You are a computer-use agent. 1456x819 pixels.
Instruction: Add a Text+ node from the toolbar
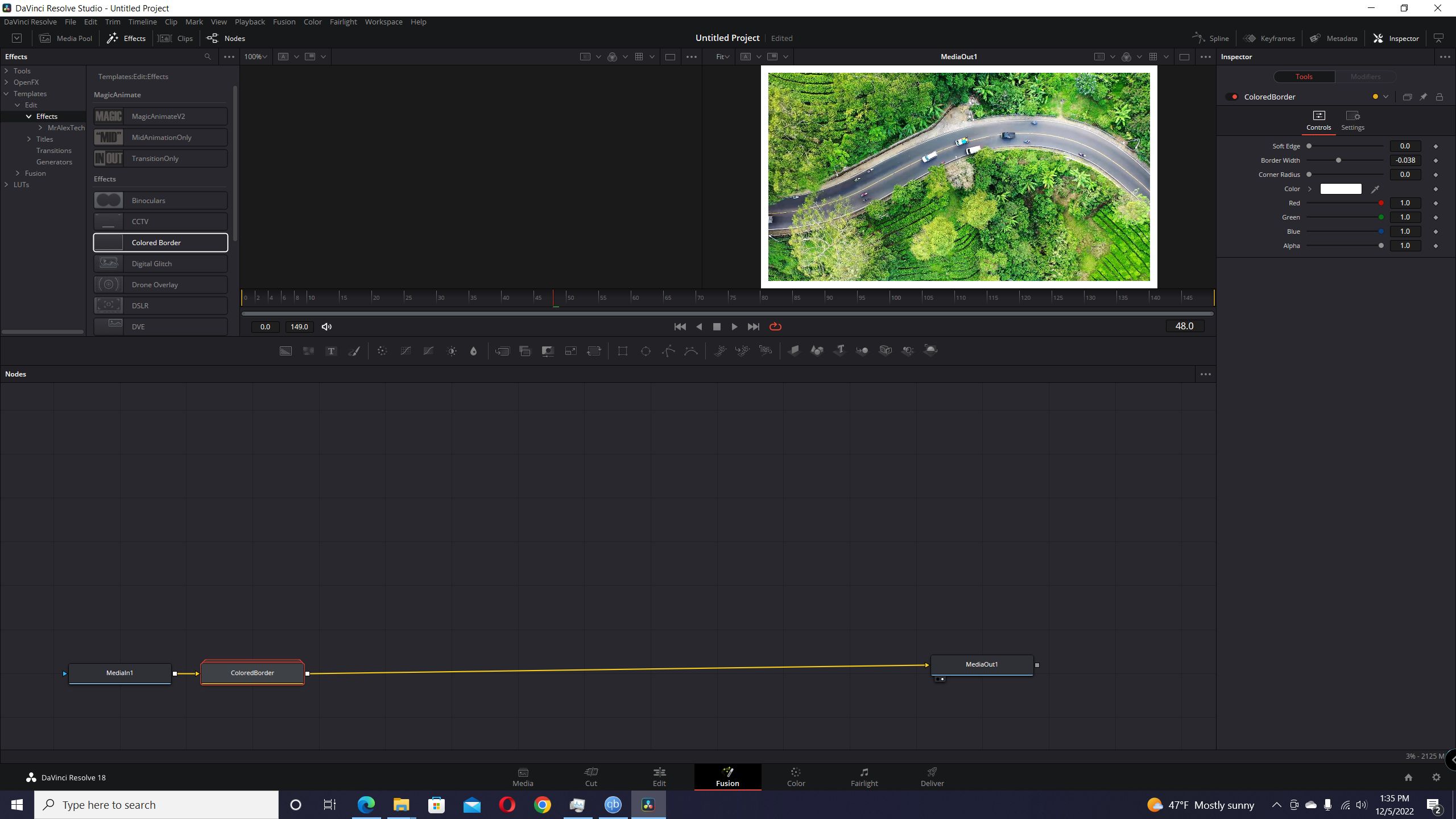click(x=331, y=351)
